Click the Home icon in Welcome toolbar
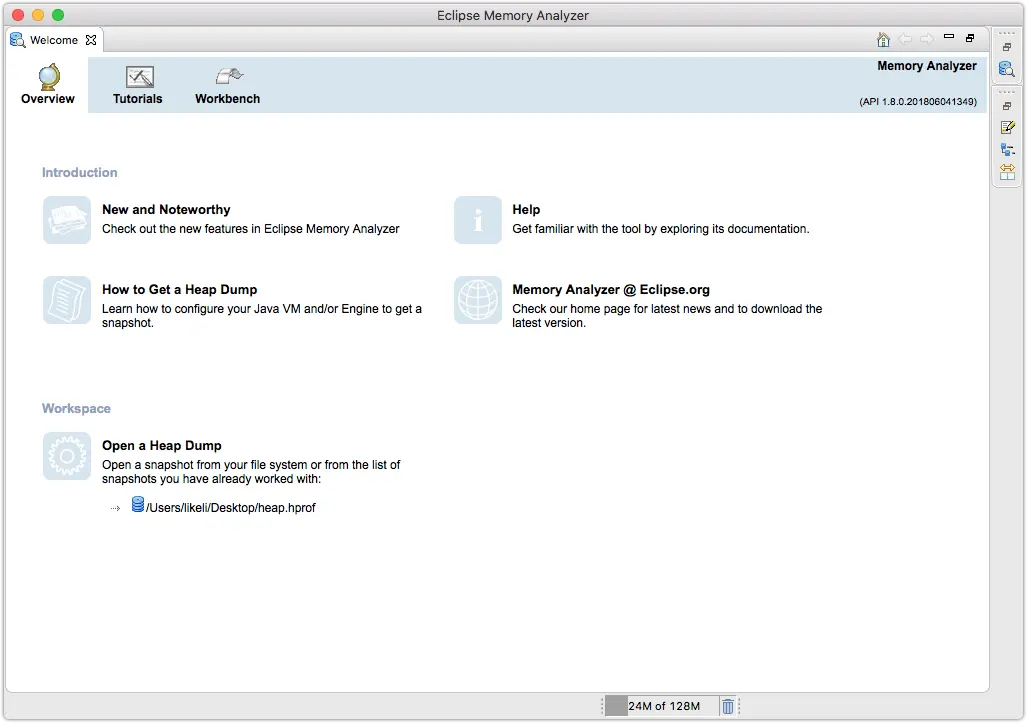The height and width of the screenshot is (723, 1027). [x=883, y=39]
